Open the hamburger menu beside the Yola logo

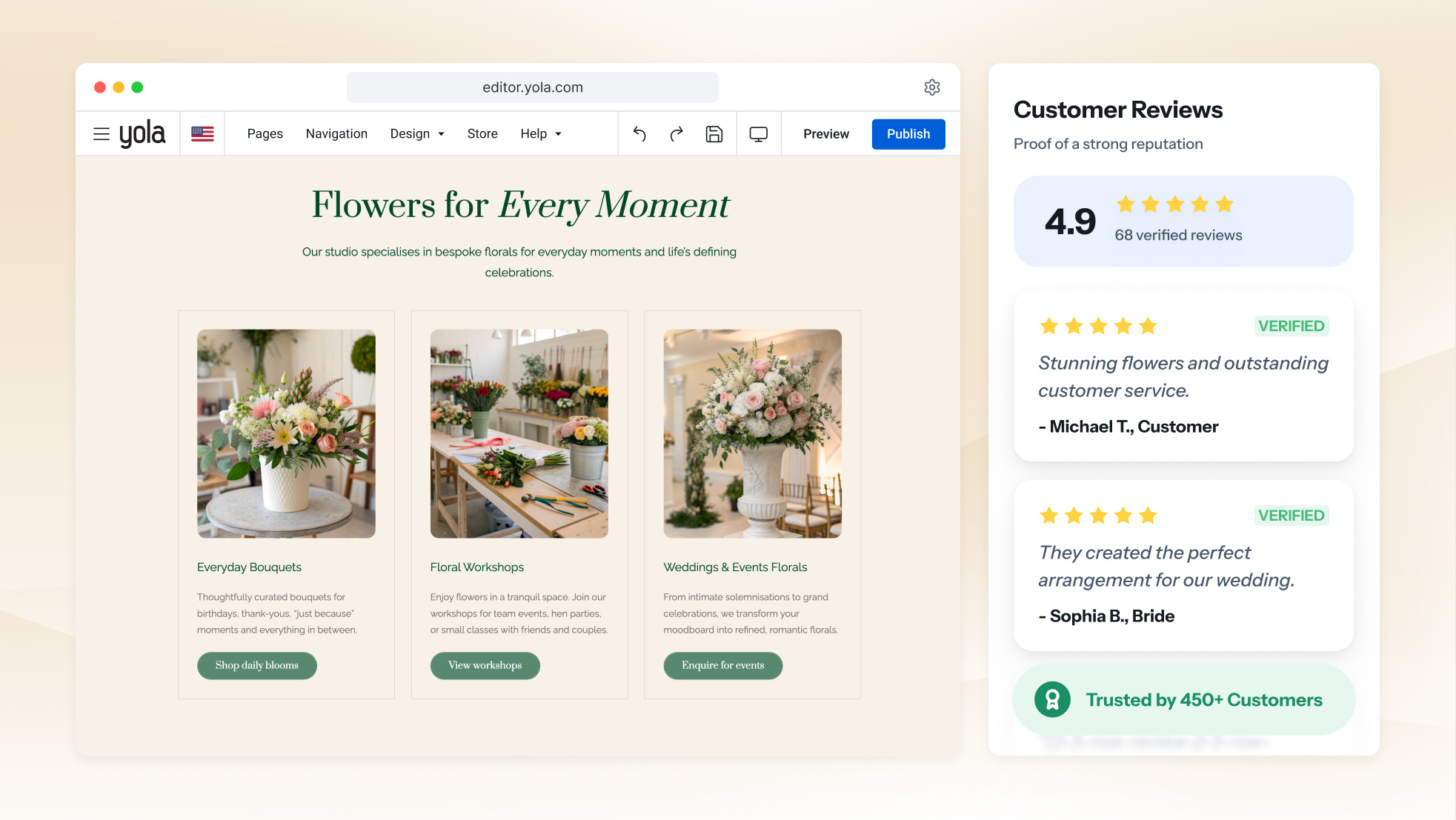(102, 134)
